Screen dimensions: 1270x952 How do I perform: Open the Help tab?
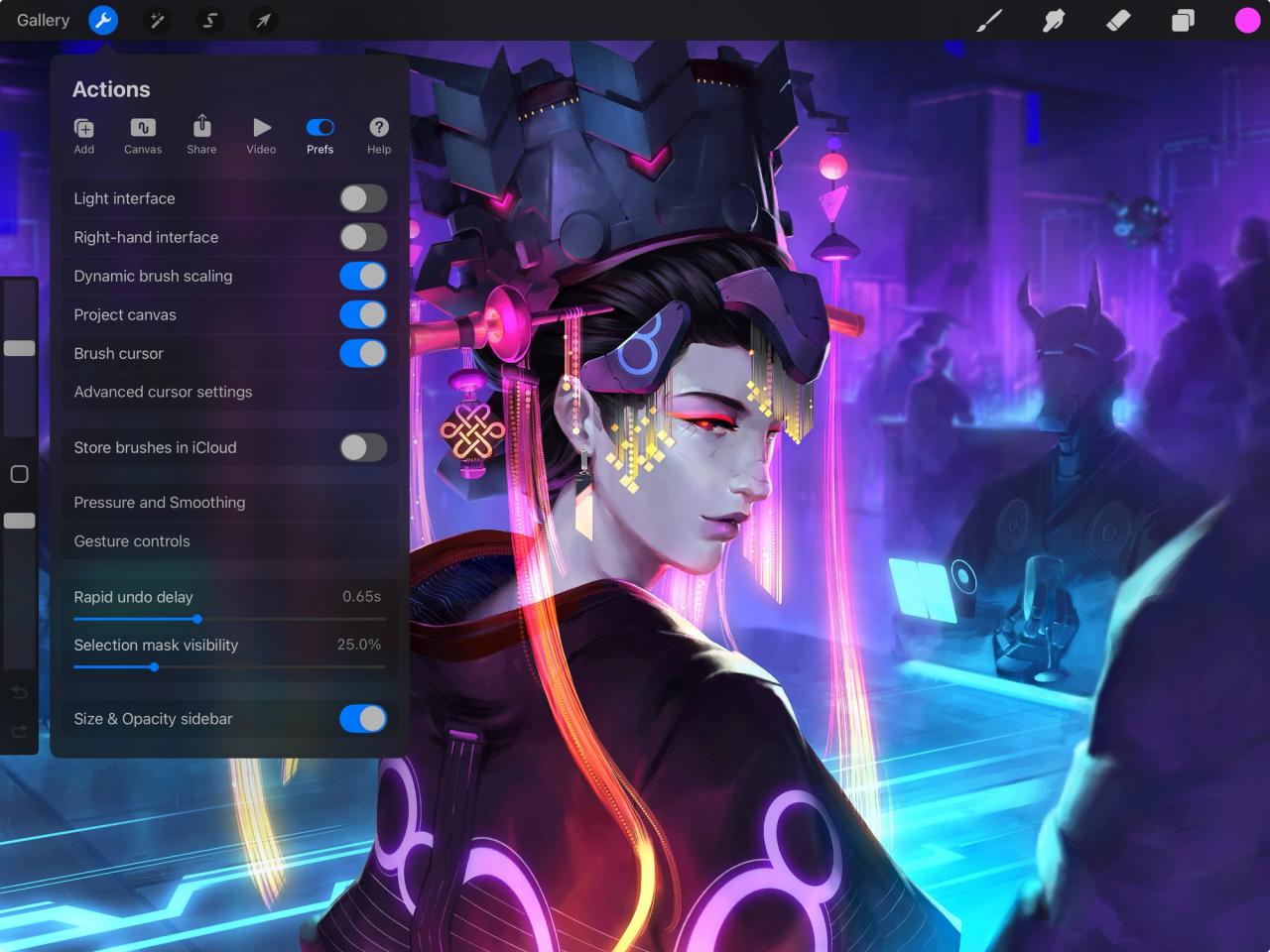[379, 136]
